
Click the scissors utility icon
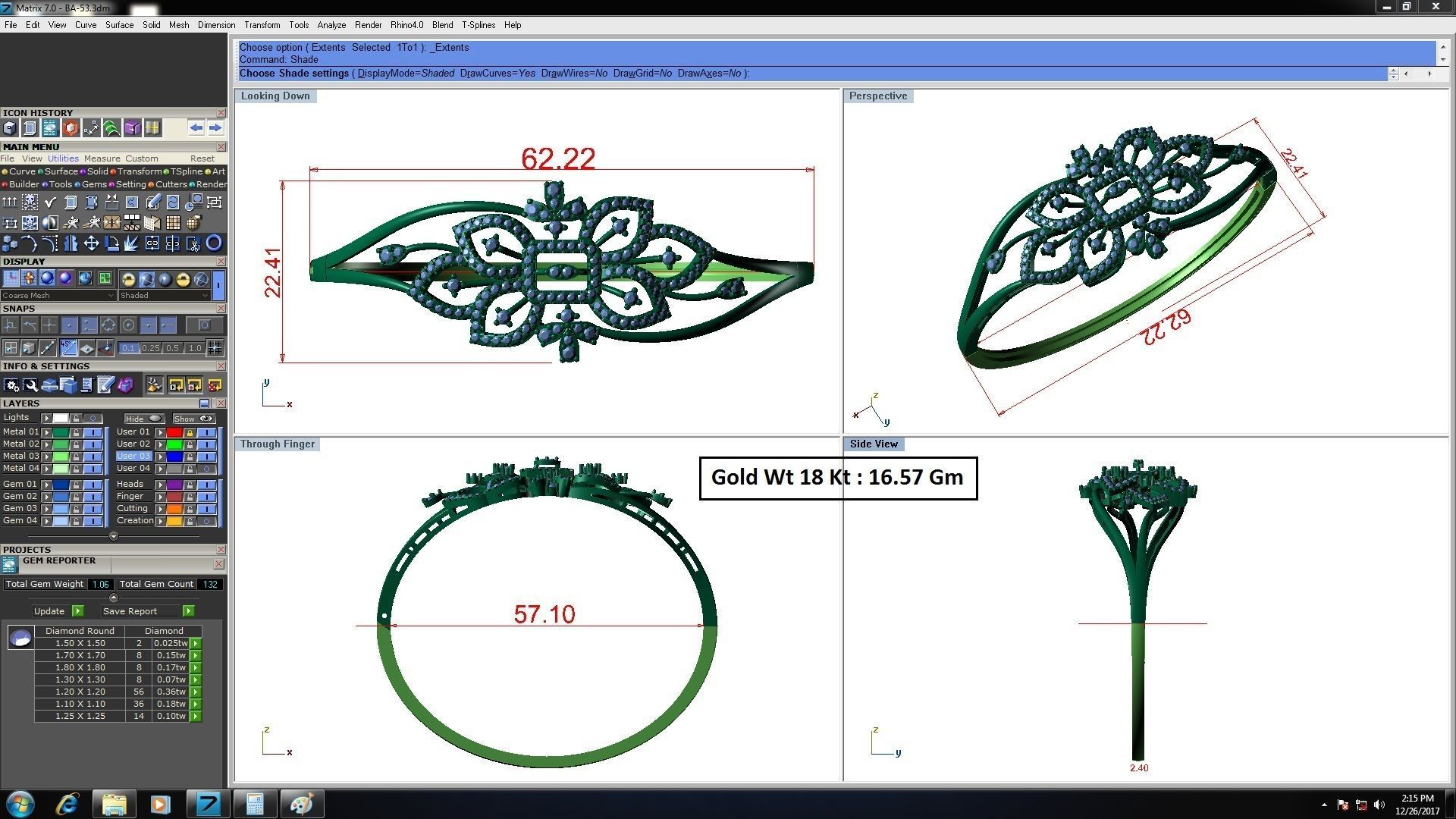click(193, 243)
